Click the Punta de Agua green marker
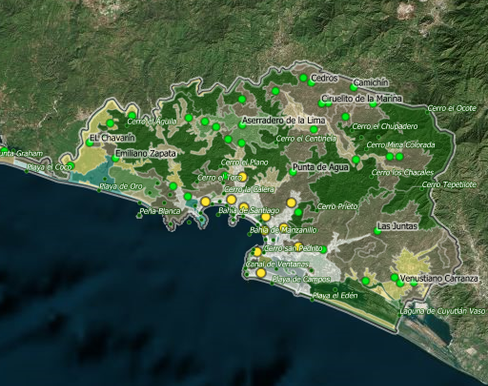 (293, 172)
